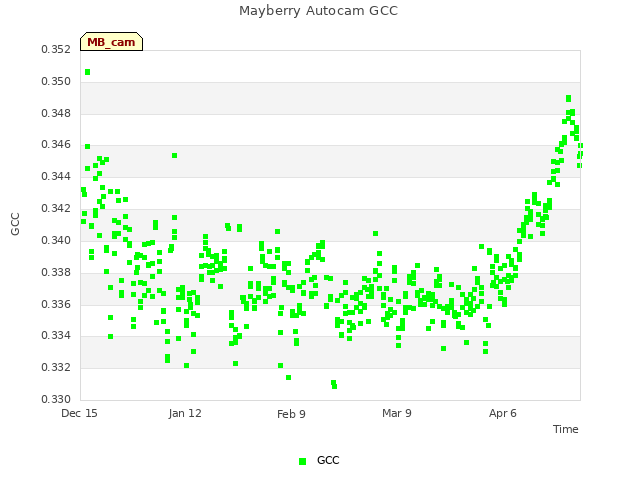Click the vertical GCC axis label

pyautogui.click(x=15, y=224)
